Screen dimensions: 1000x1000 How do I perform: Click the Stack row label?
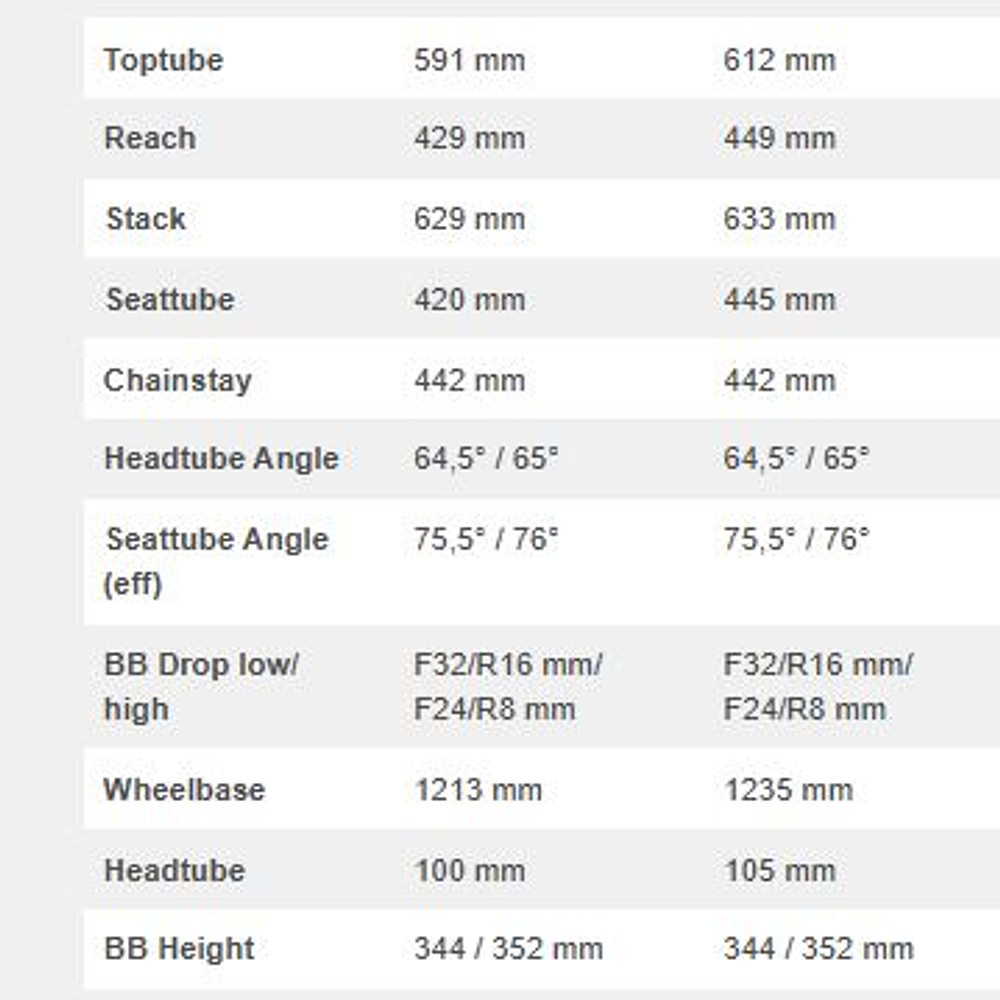tap(146, 219)
